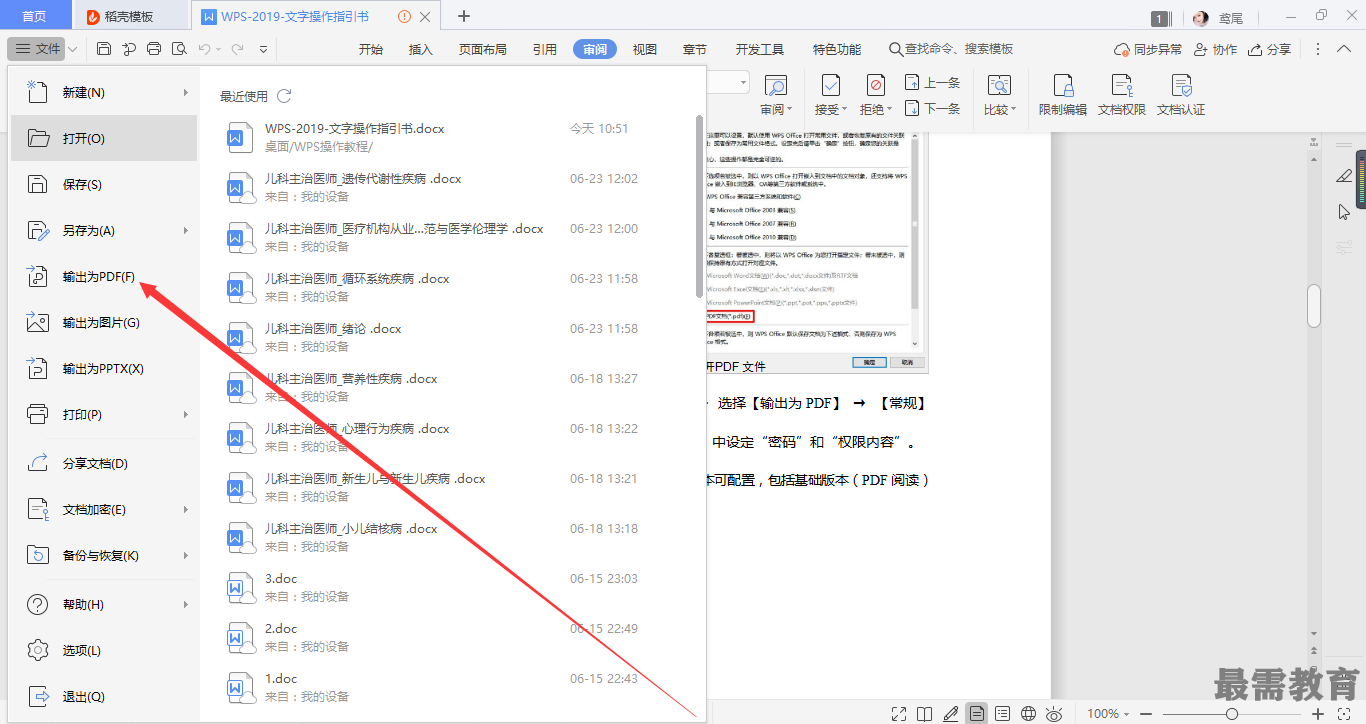Click the save icon in quick toolbar
This screenshot has height=724, width=1366.
point(104,49)
